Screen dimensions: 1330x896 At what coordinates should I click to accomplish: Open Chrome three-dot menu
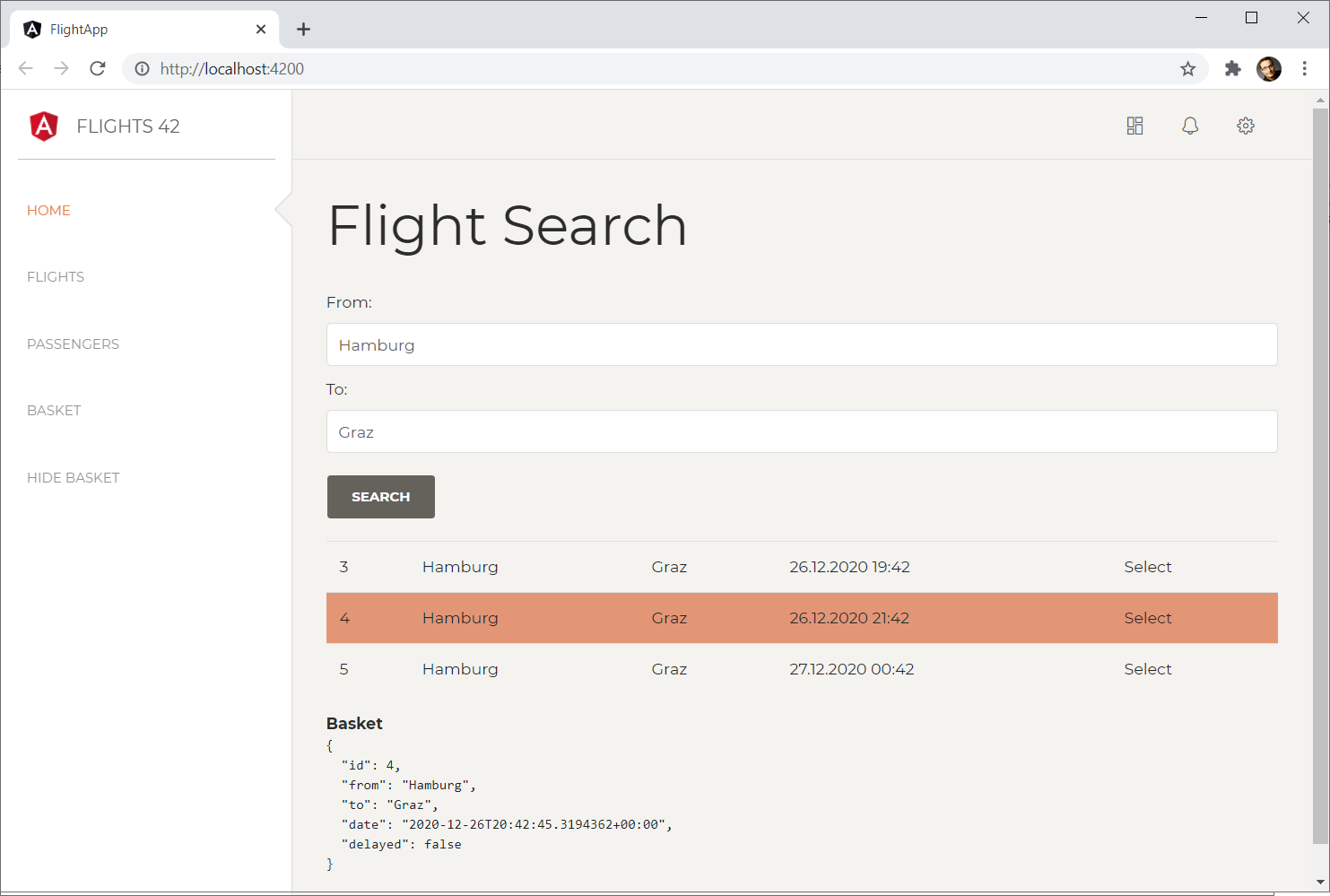click(1304, 69)
